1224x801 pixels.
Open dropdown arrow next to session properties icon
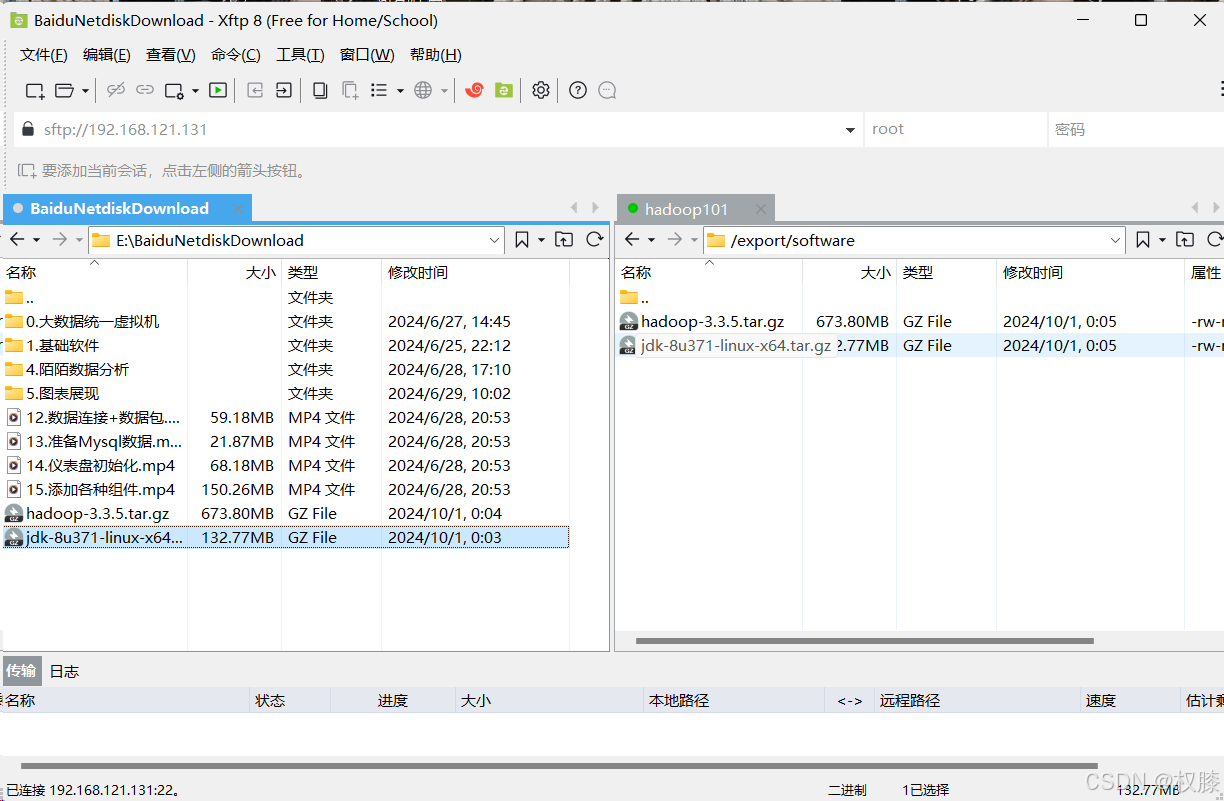pyautogui.click(x=195, y=90)
